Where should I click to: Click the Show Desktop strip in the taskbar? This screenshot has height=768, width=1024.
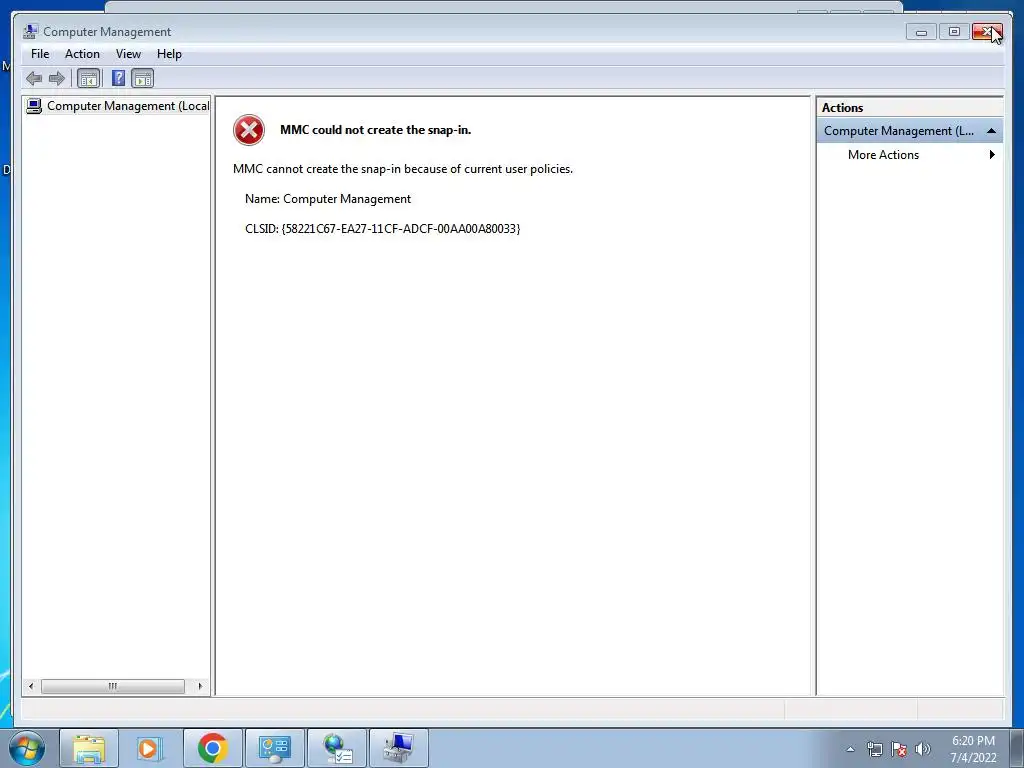tap(1017, 748)
